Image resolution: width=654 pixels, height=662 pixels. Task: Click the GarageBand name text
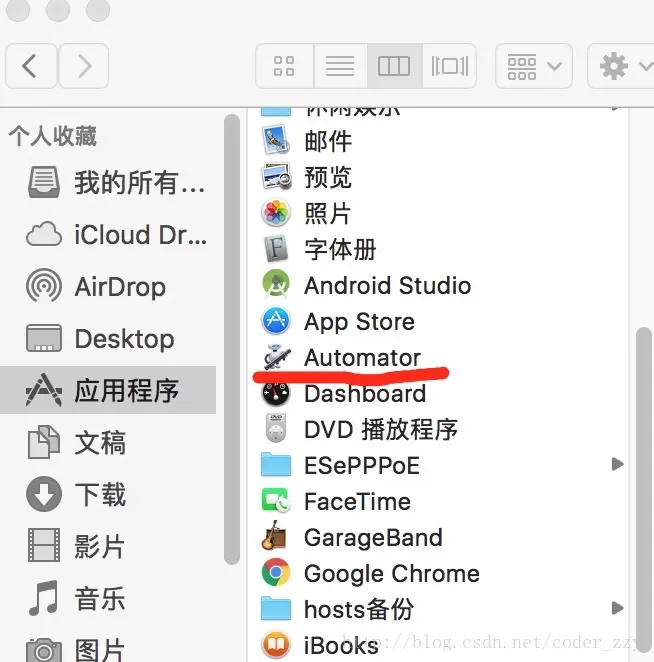pos(373,538)
